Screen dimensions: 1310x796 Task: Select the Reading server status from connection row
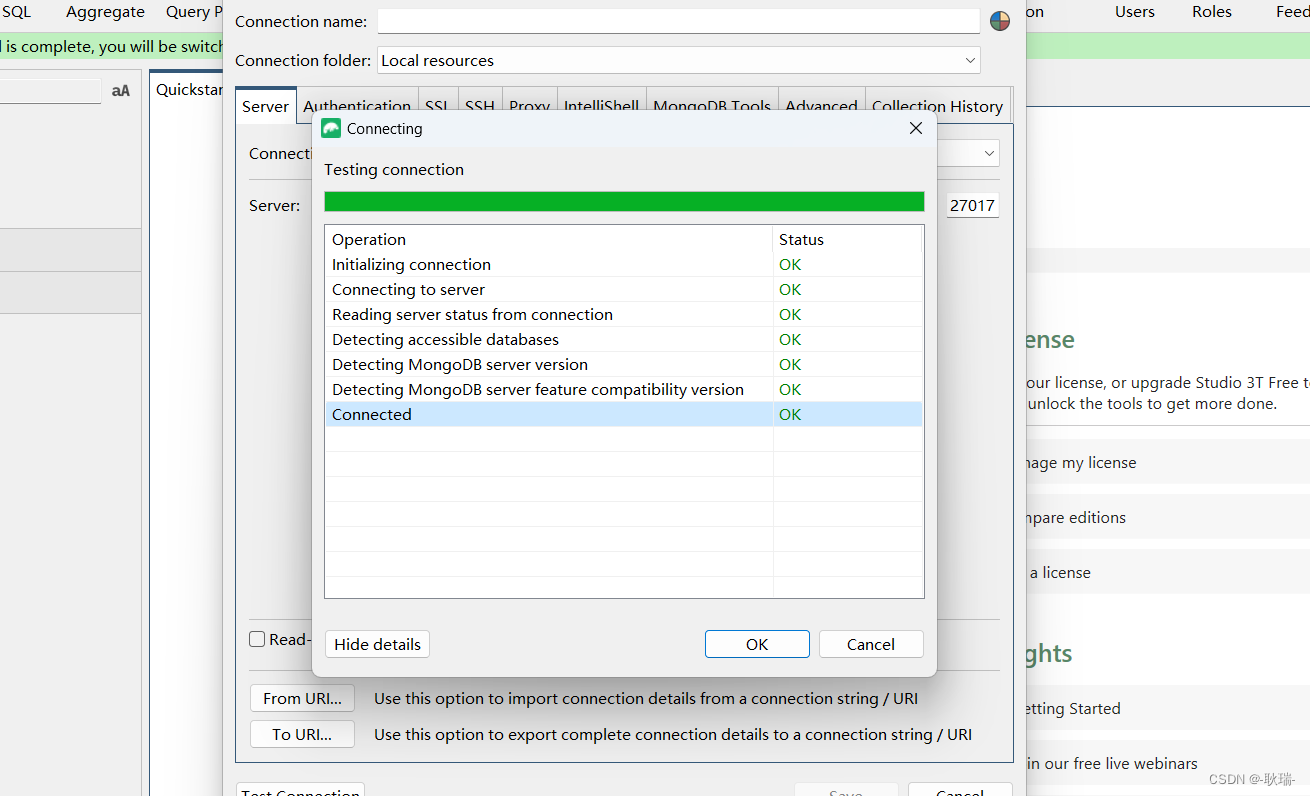click(x=624, y=314)
